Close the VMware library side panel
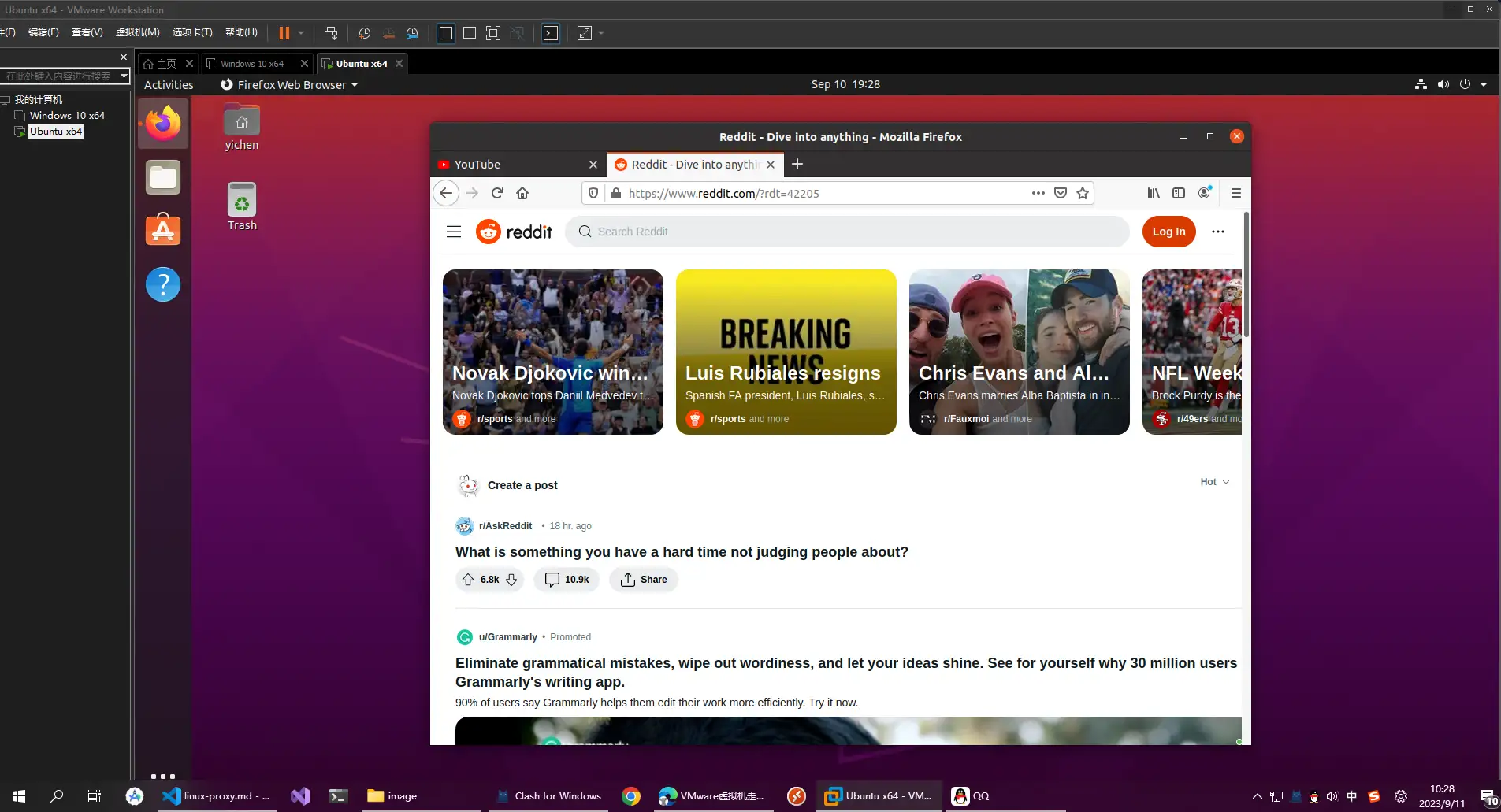The height and width of the screenshot is (812, 1501). coord(124,57)
